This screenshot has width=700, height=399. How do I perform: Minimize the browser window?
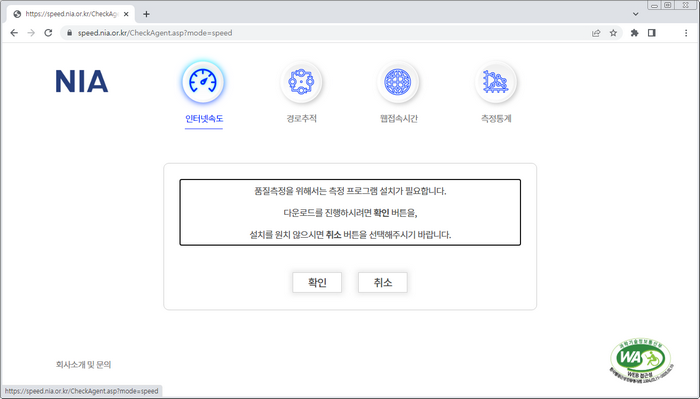pyautogui.click(x=654, y=5)
